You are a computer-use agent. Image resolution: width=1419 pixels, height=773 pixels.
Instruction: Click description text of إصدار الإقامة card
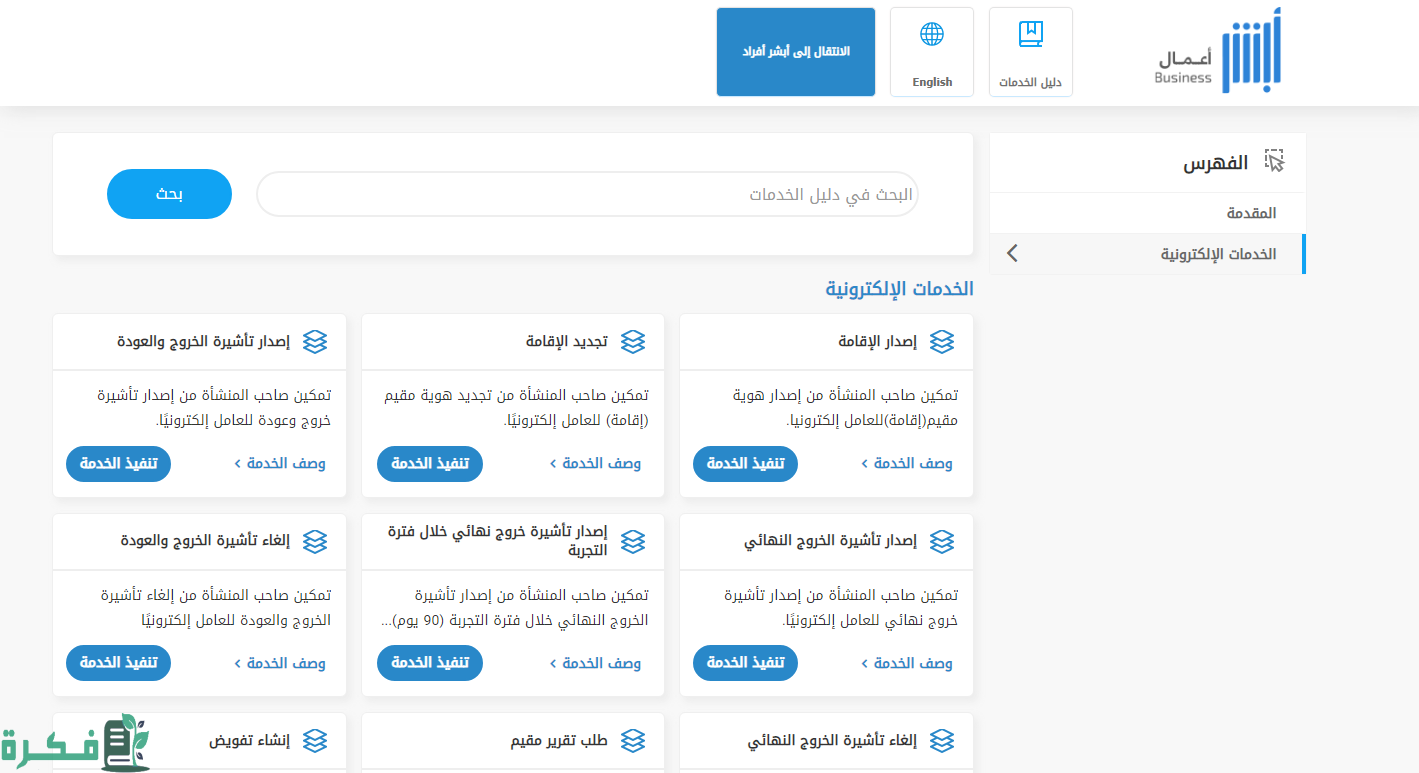846,408
